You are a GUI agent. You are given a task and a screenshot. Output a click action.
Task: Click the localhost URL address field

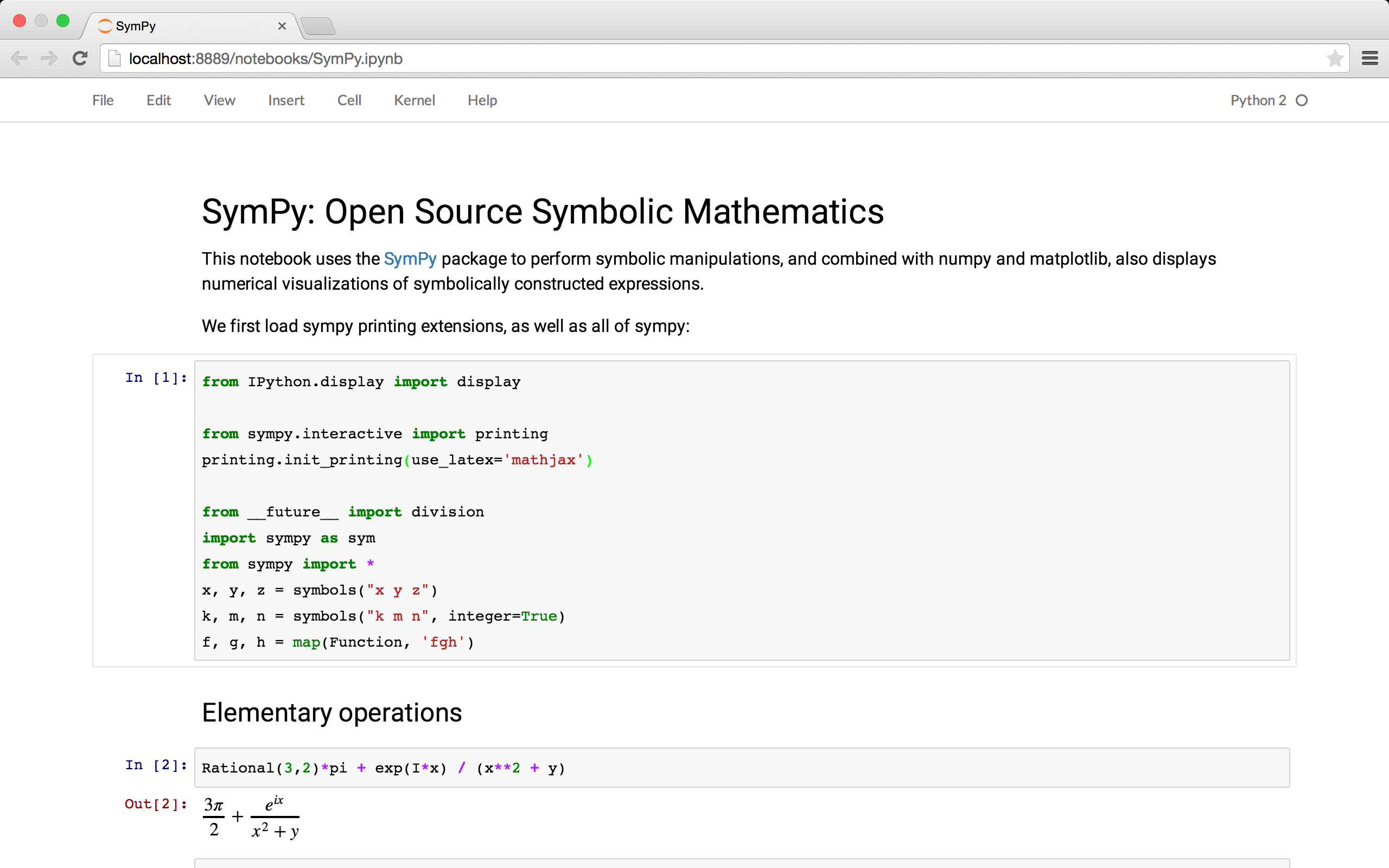coord(689,59)
